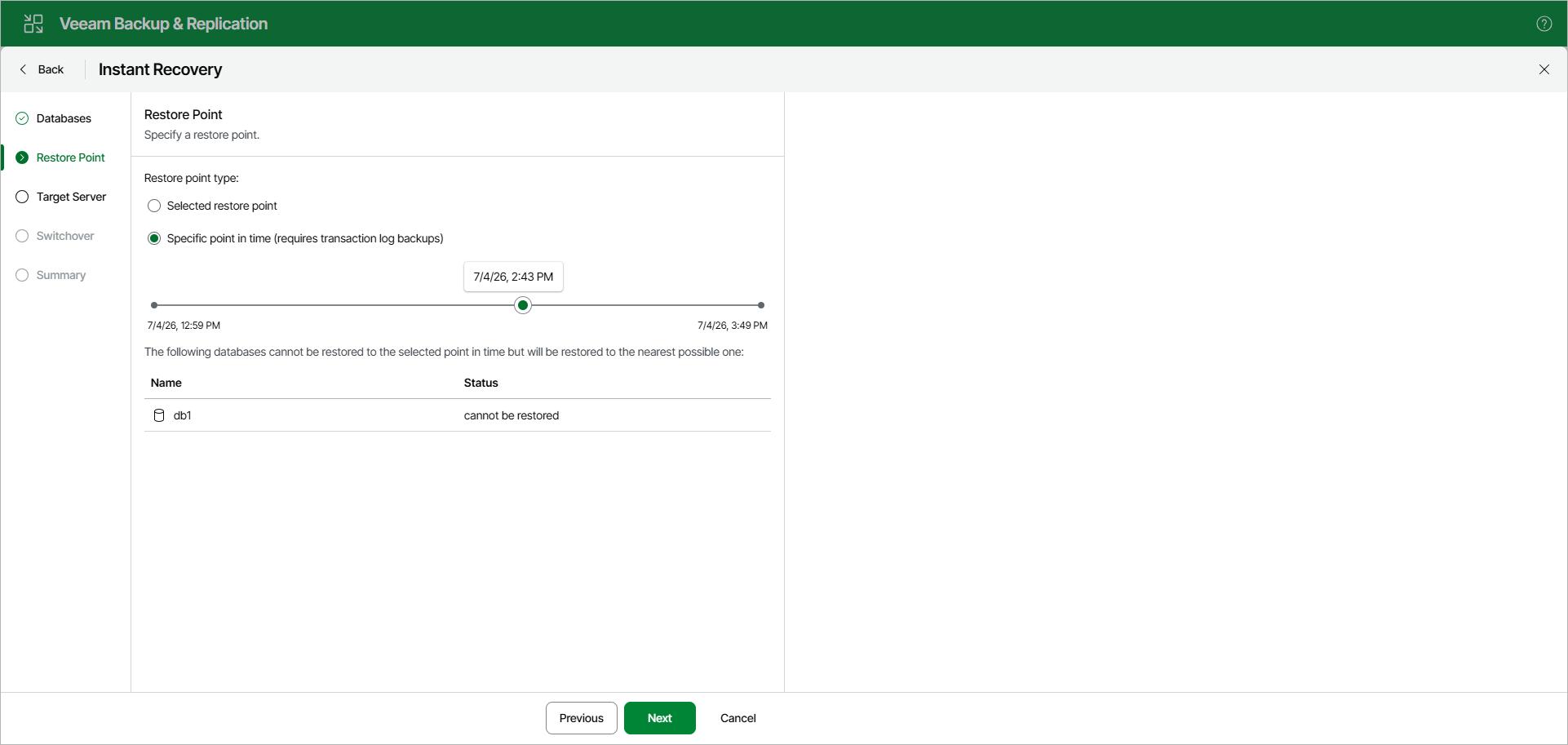Go to the Target Server step
The height and width of the screenshot is (745, 1568).
click(x=71, y=197)
